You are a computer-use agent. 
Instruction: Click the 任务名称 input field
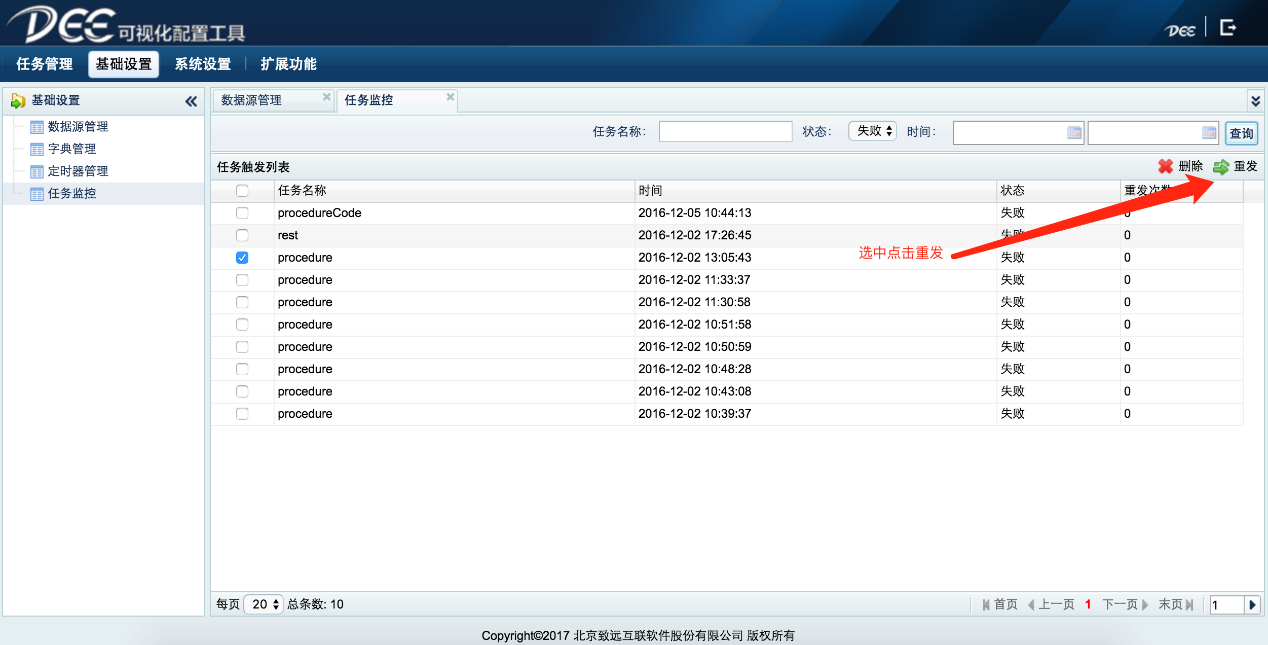[725, 132]
